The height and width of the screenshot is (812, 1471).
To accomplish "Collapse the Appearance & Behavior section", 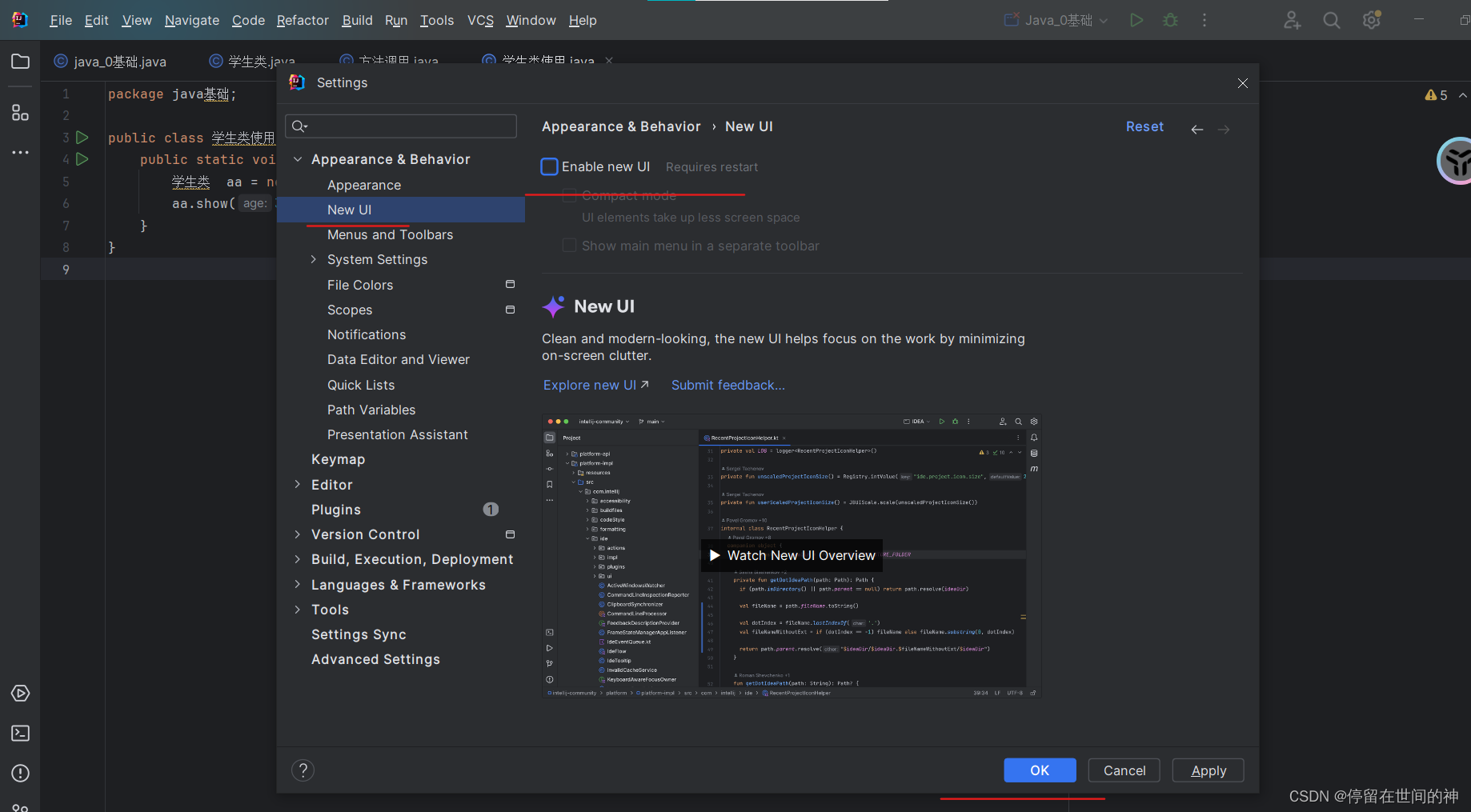I will pos(298,159).
